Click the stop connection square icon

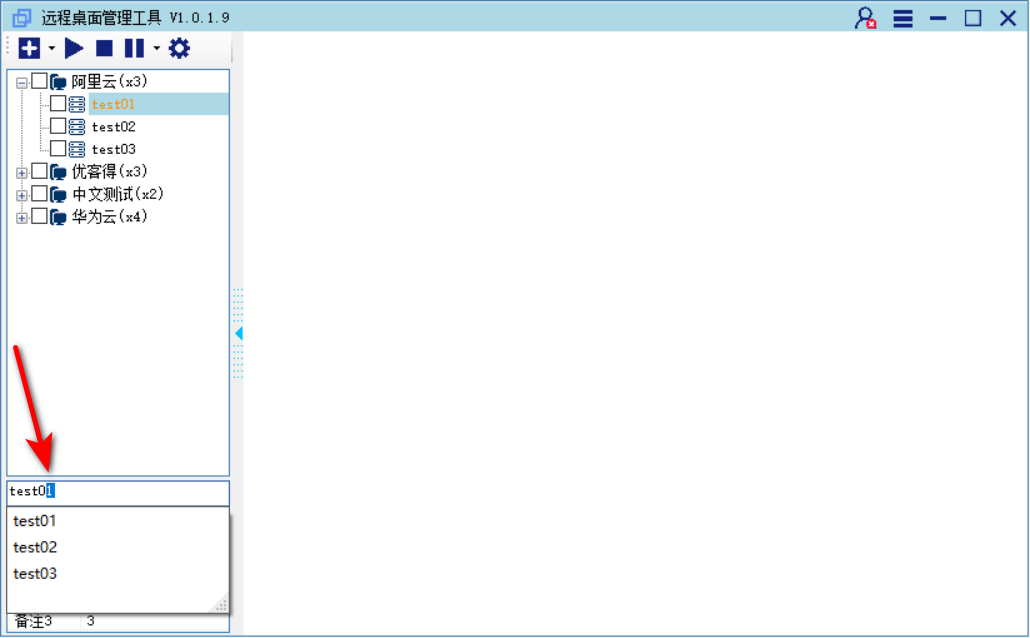104,48
